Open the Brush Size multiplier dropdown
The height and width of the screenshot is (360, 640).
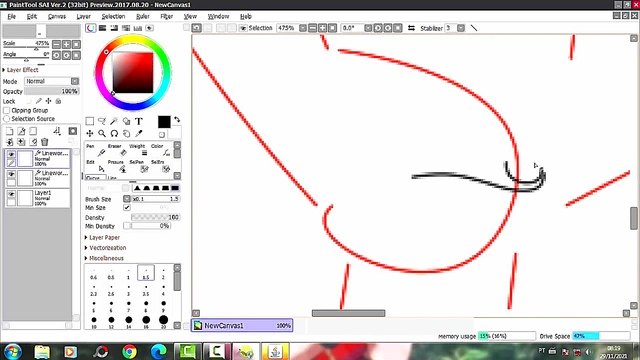127,199
